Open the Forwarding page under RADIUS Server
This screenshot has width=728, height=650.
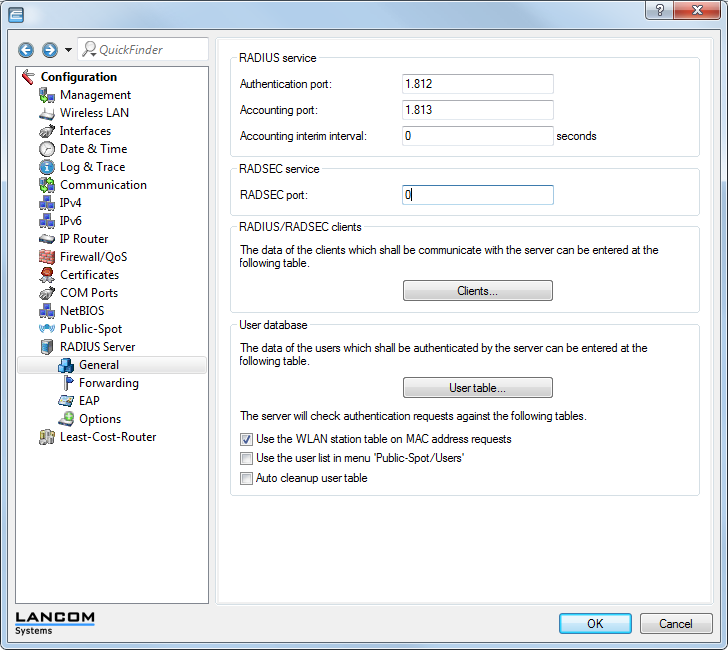point(108,383)
